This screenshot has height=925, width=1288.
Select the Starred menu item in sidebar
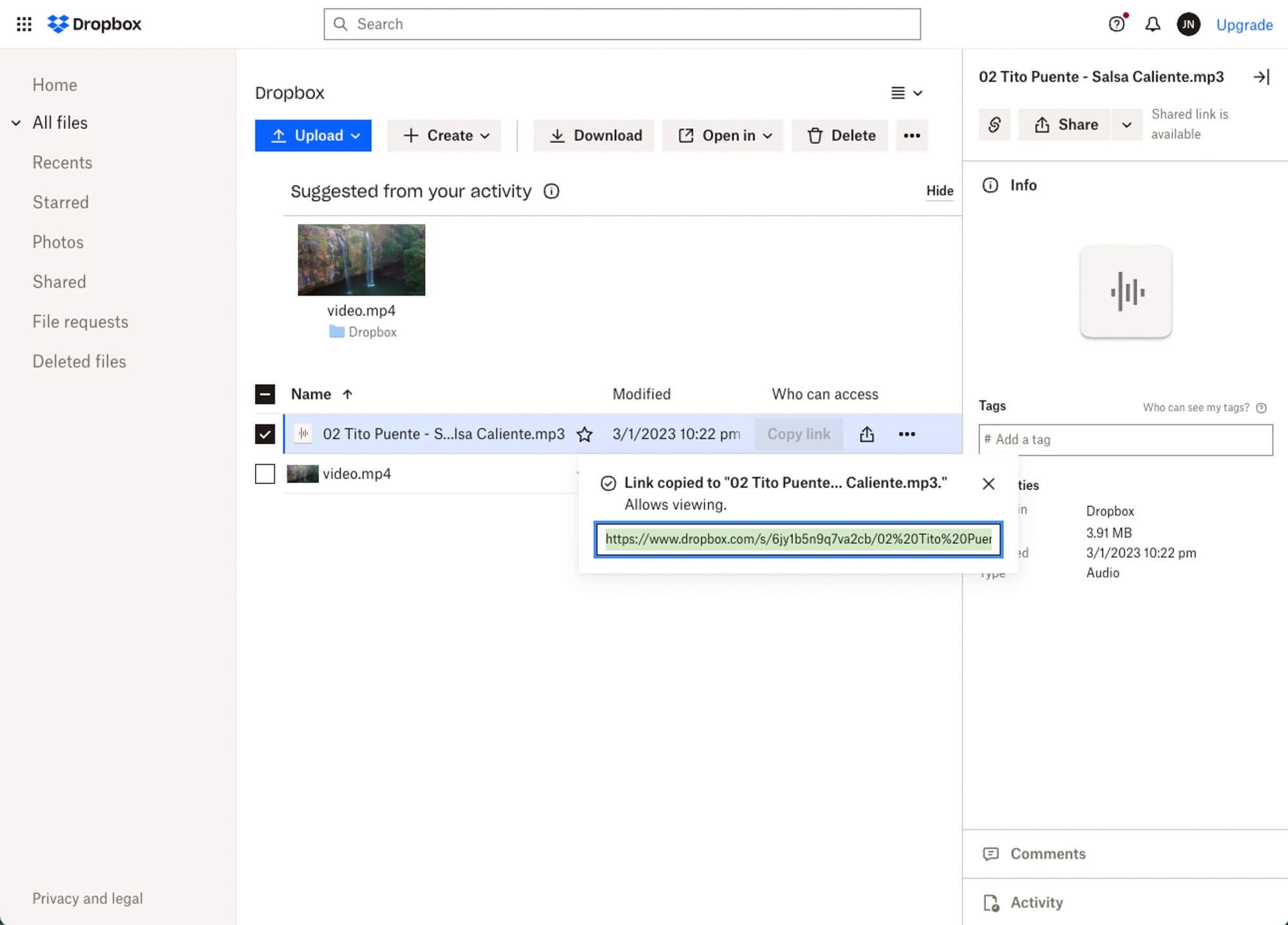[60, 201]
